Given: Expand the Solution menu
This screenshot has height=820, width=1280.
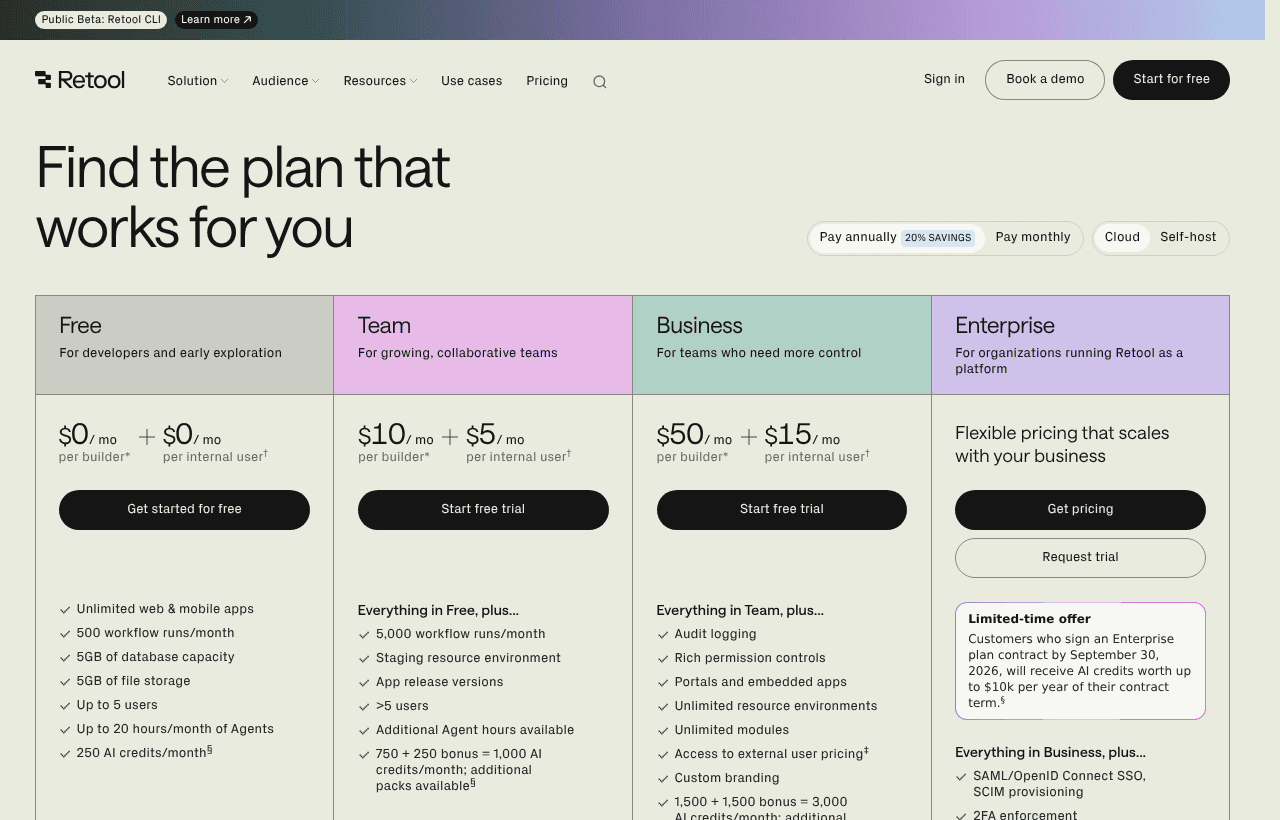Looking at the screenshot, I should point(197,81).
